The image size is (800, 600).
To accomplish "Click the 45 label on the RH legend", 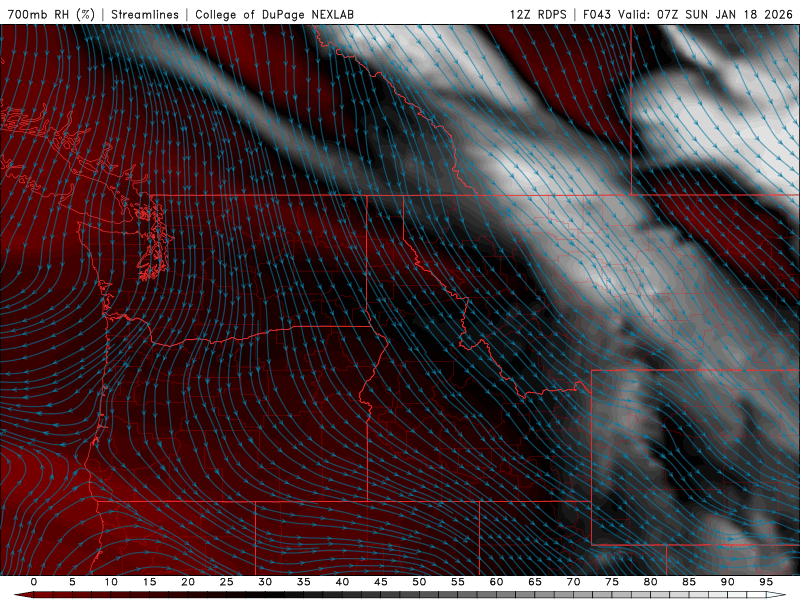I will click(381, 582).
